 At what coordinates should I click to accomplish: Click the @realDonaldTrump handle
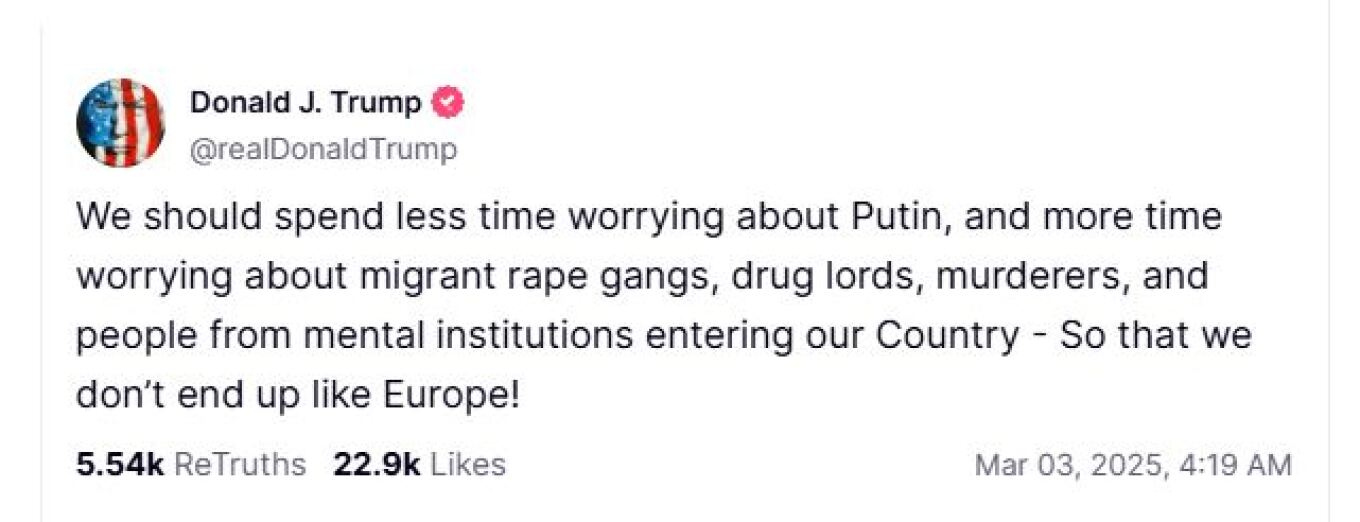(x=323, y=149)
